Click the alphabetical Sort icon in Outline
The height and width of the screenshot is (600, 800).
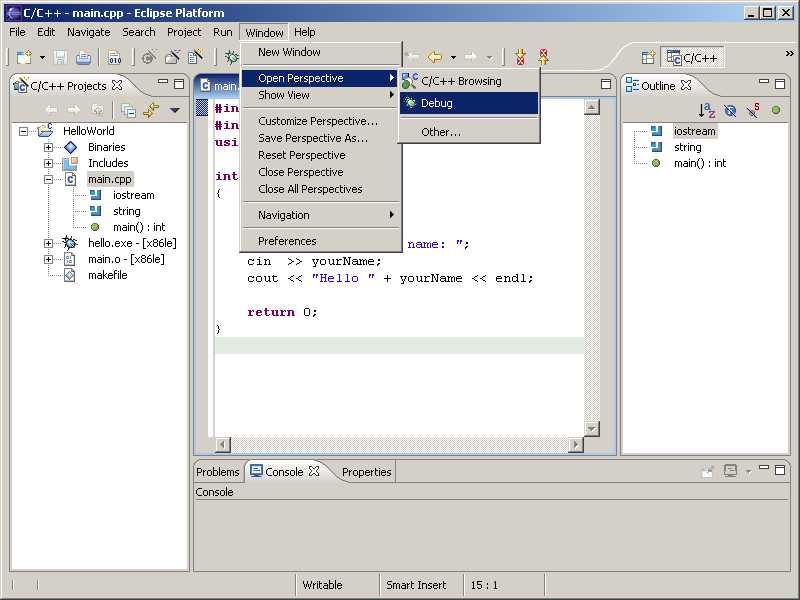pyautogui.click(x=707, y=110)
